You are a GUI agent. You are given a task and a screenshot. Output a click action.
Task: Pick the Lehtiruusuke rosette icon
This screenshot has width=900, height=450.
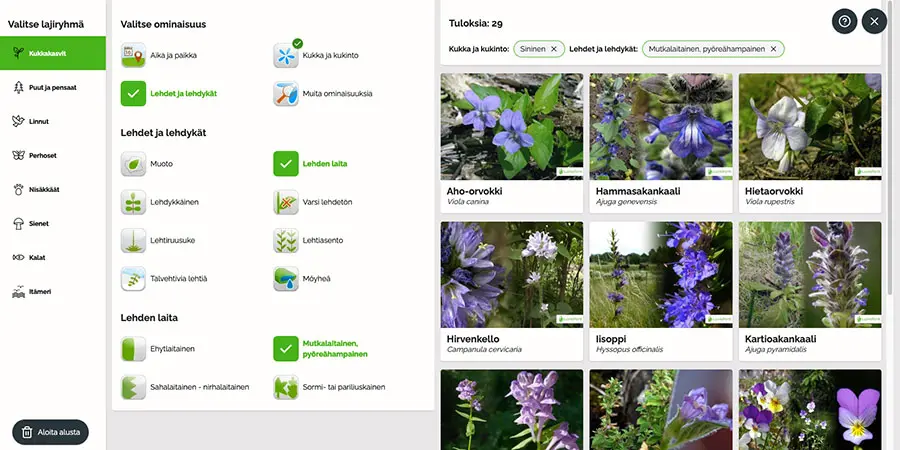coord(133,240)
